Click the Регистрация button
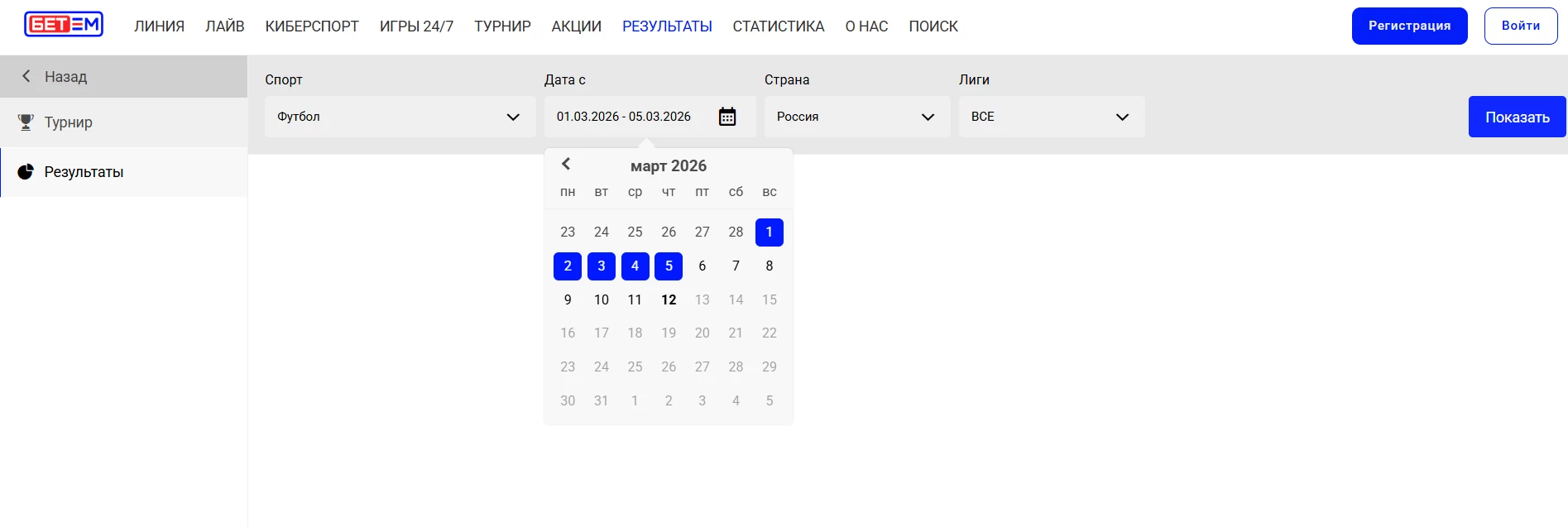1568x527 pixels. (1409, 26)
